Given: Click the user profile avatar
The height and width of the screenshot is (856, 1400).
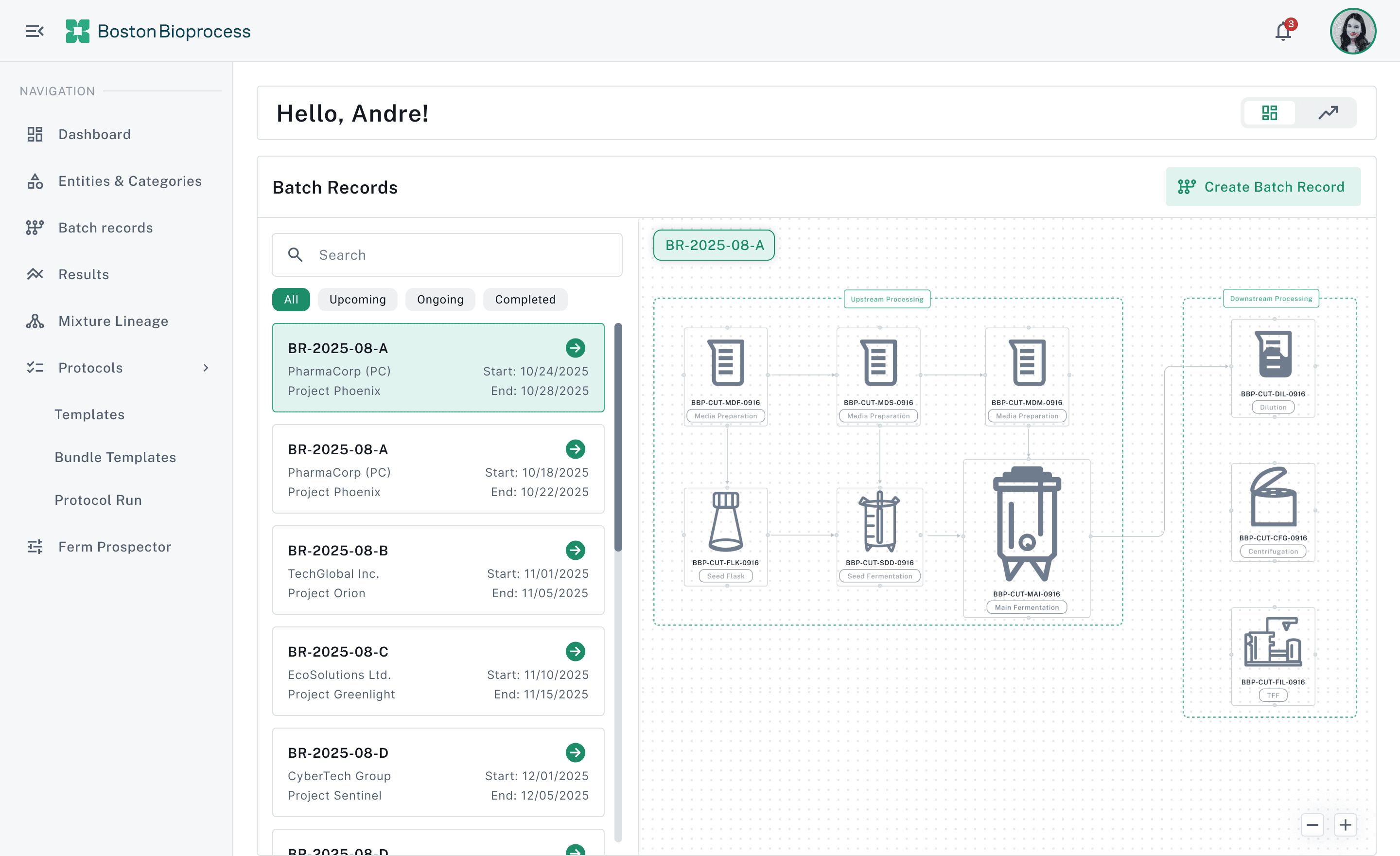Looking at the screenshot, I should click(1352, 31).
